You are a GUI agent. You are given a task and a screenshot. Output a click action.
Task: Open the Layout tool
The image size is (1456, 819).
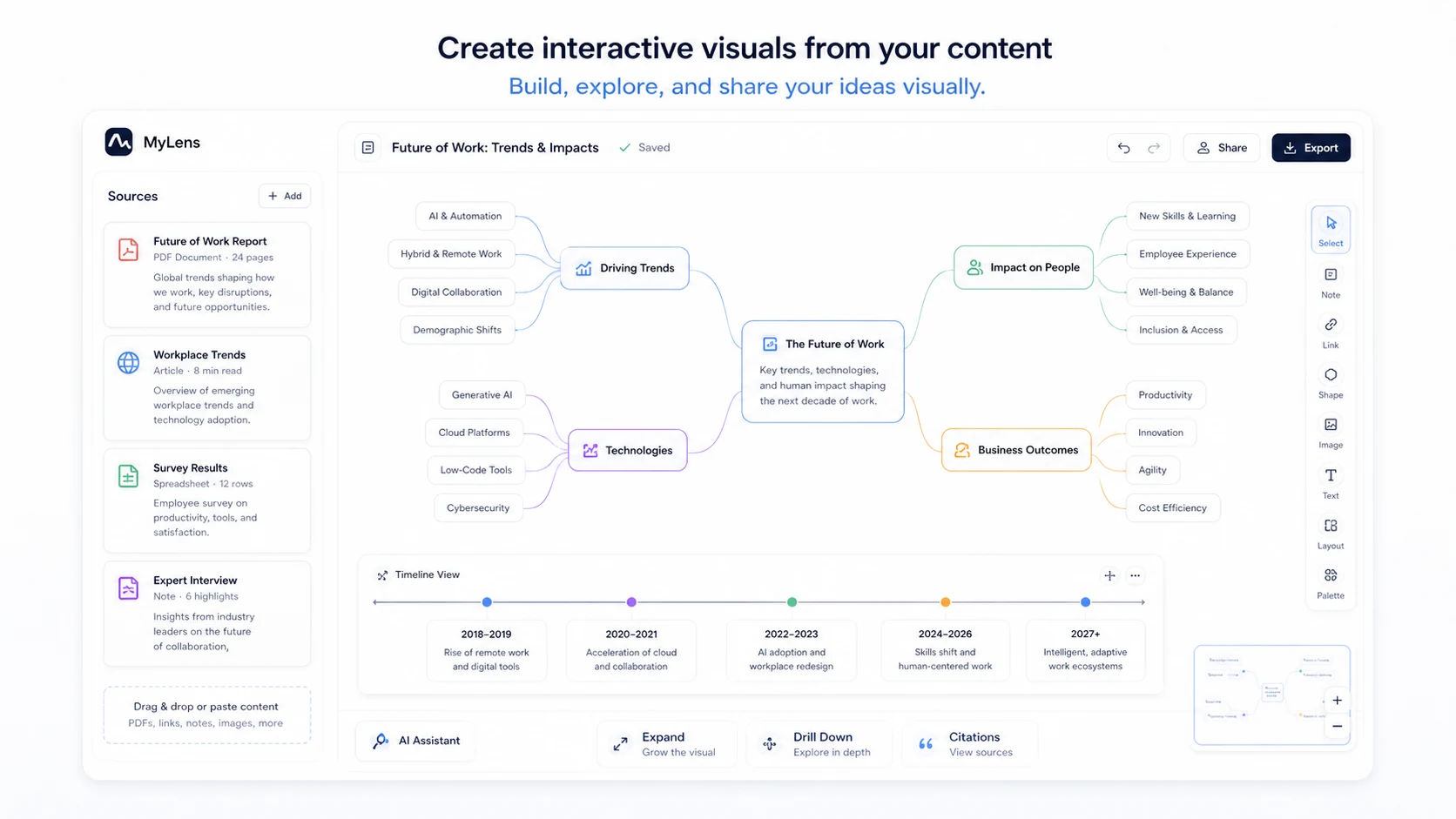pyautogui.click(x=1331, y=533)
